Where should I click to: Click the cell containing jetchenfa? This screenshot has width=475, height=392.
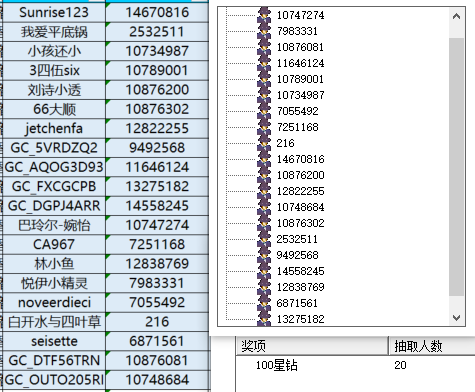pyautogui.click(x=54, y=128)
